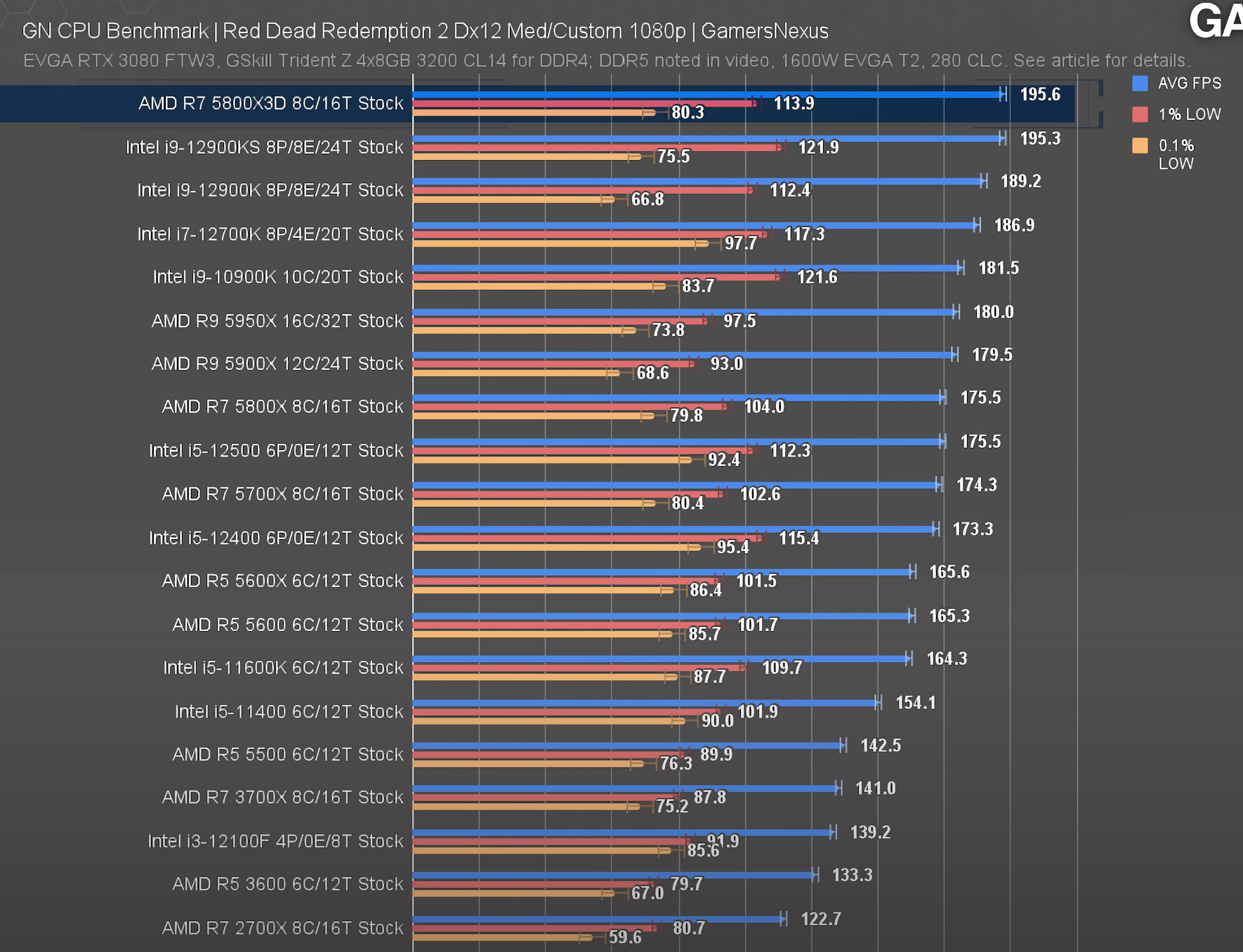Viewport: 1243px width, 952px height.
Task: Click the red 1% LOW legend swatch
Action: tap(1140, 114)
